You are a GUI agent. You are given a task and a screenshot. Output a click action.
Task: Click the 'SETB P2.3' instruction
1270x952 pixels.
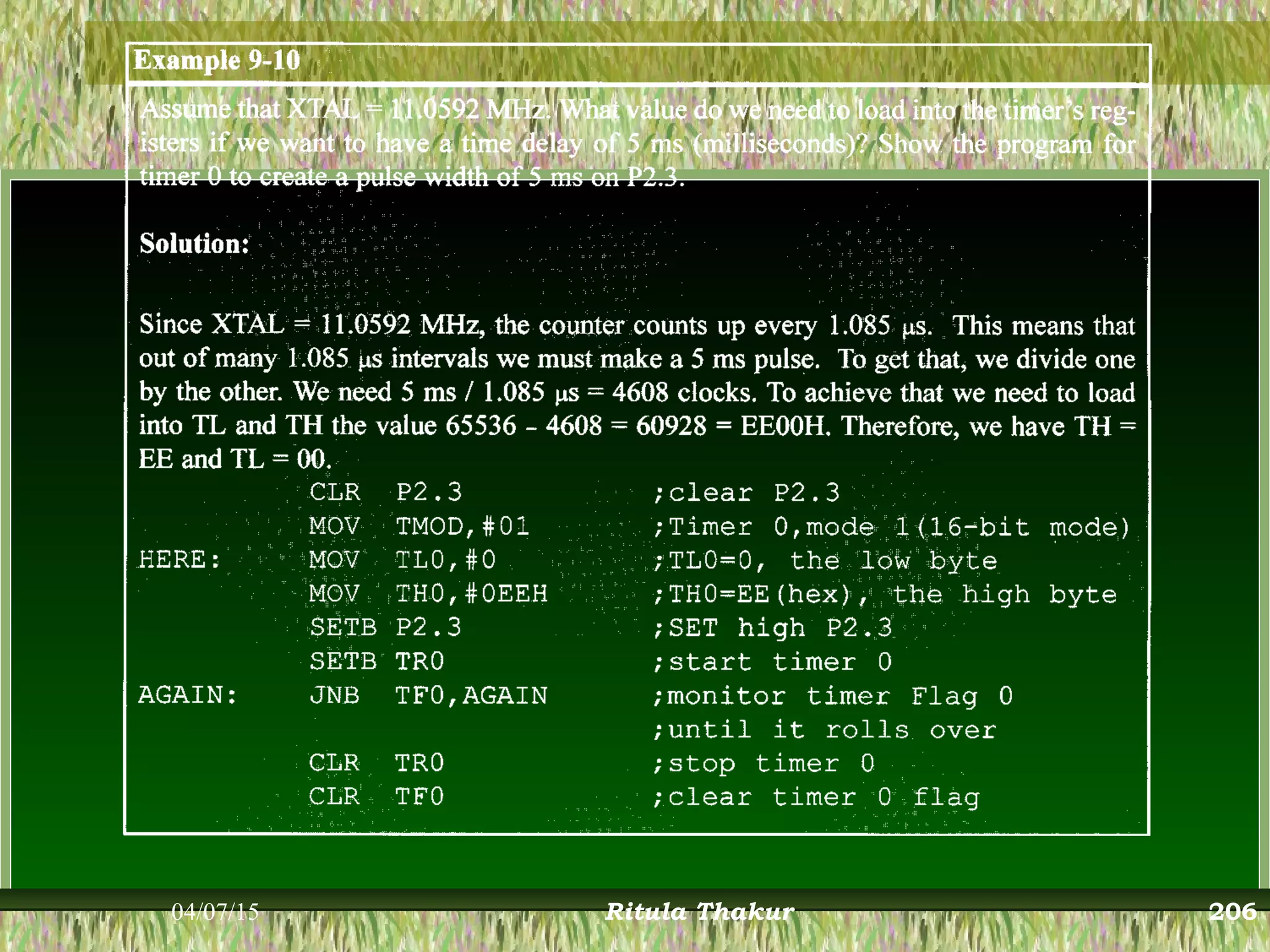386,627
